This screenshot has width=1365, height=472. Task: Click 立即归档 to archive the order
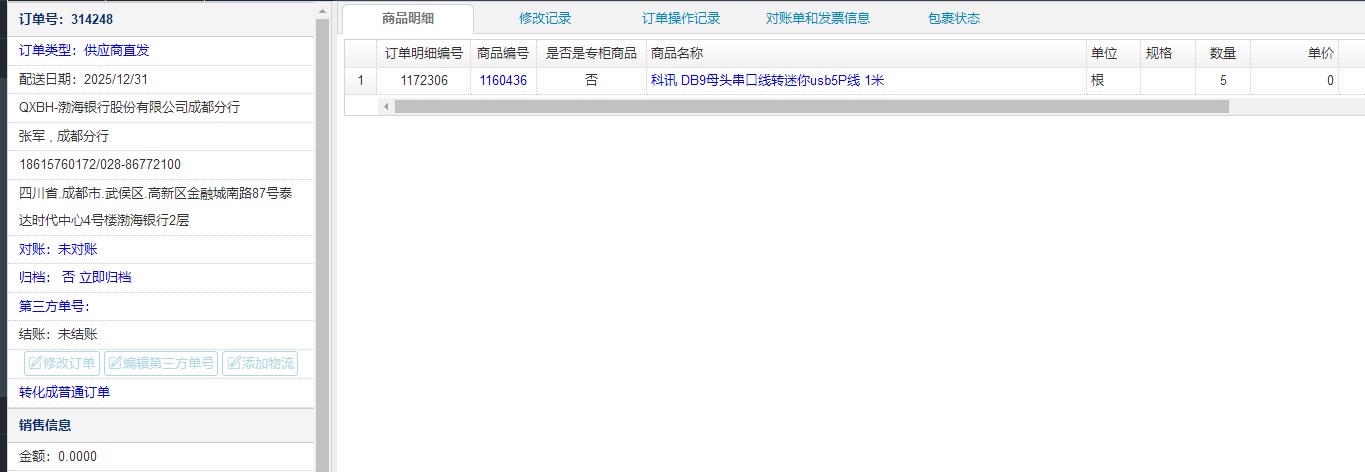[105, 277]
